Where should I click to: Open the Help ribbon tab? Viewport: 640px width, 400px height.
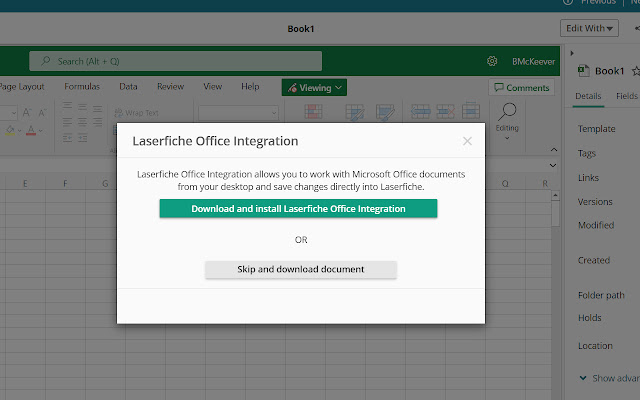coord(250,87)
